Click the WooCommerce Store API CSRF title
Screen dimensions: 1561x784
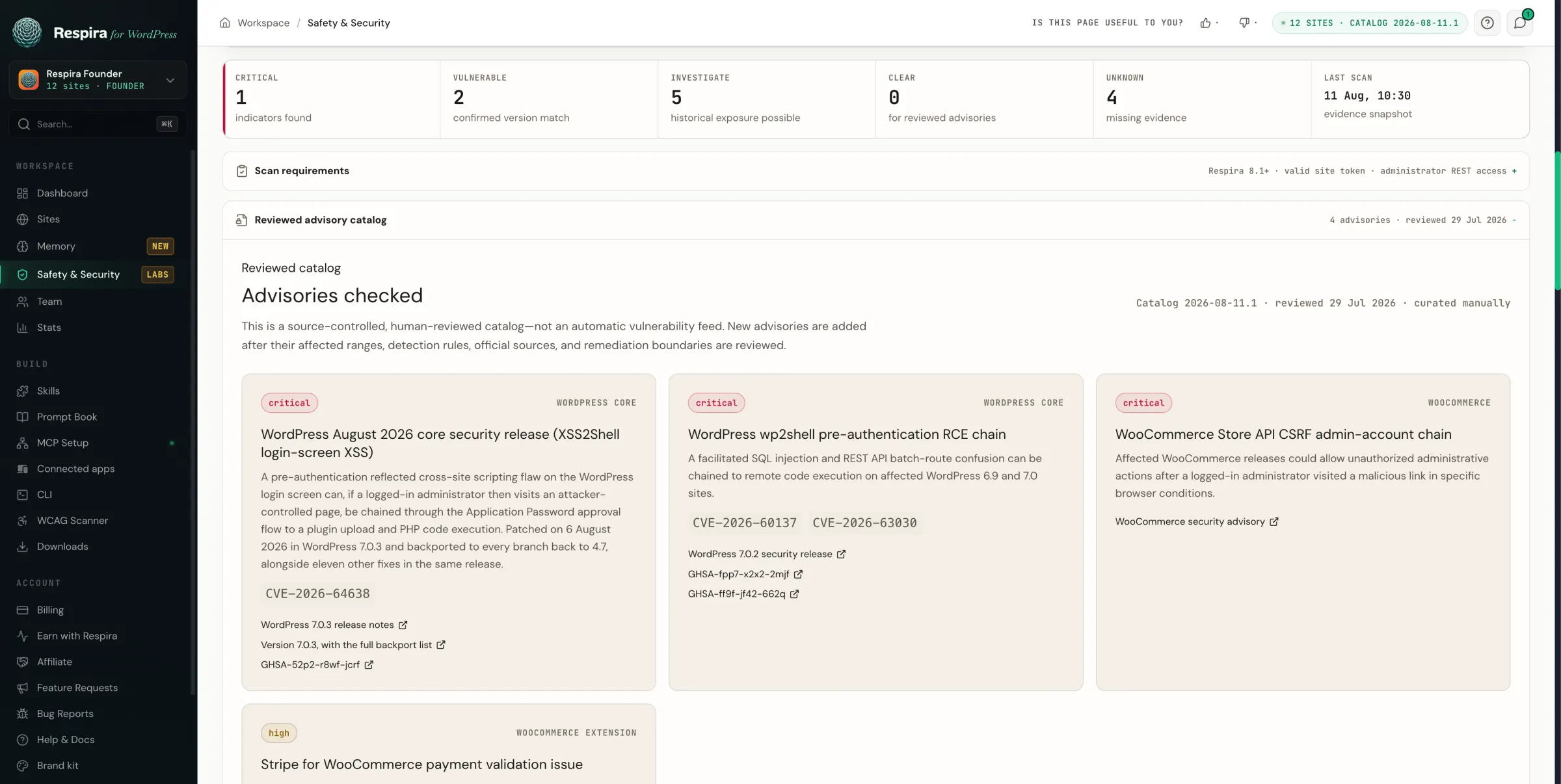1283,434
